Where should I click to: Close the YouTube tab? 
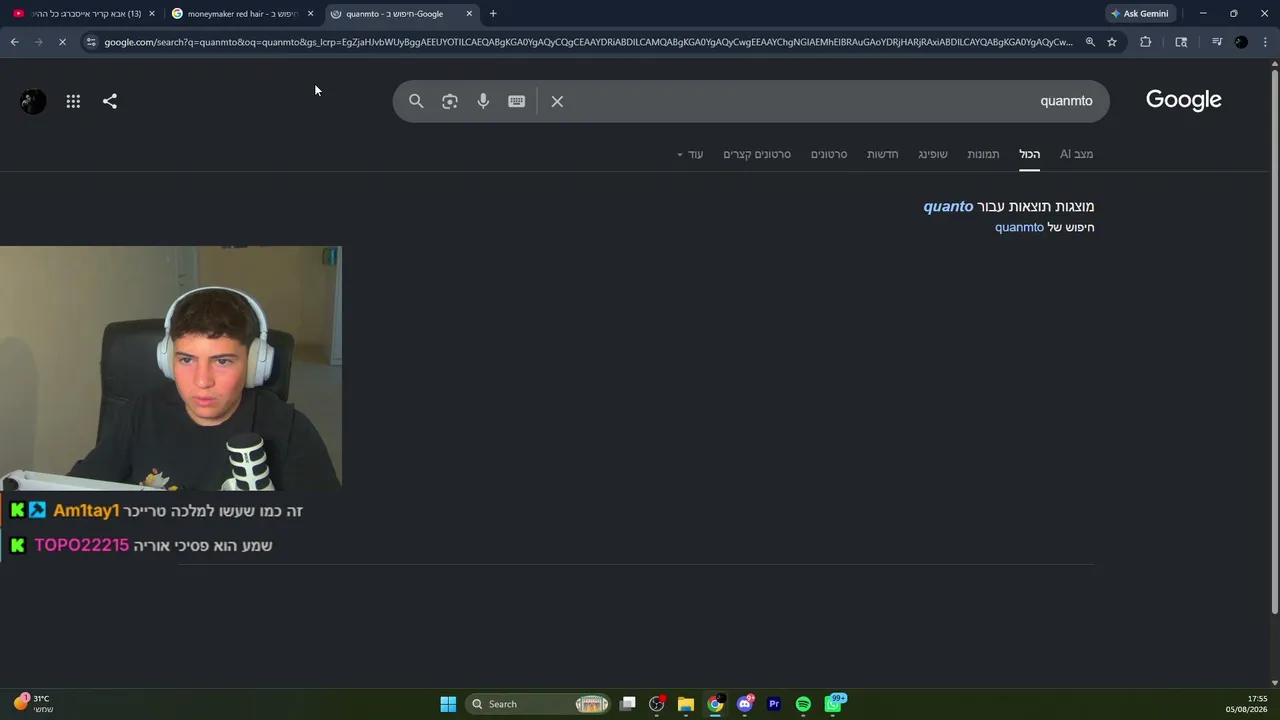152,14
